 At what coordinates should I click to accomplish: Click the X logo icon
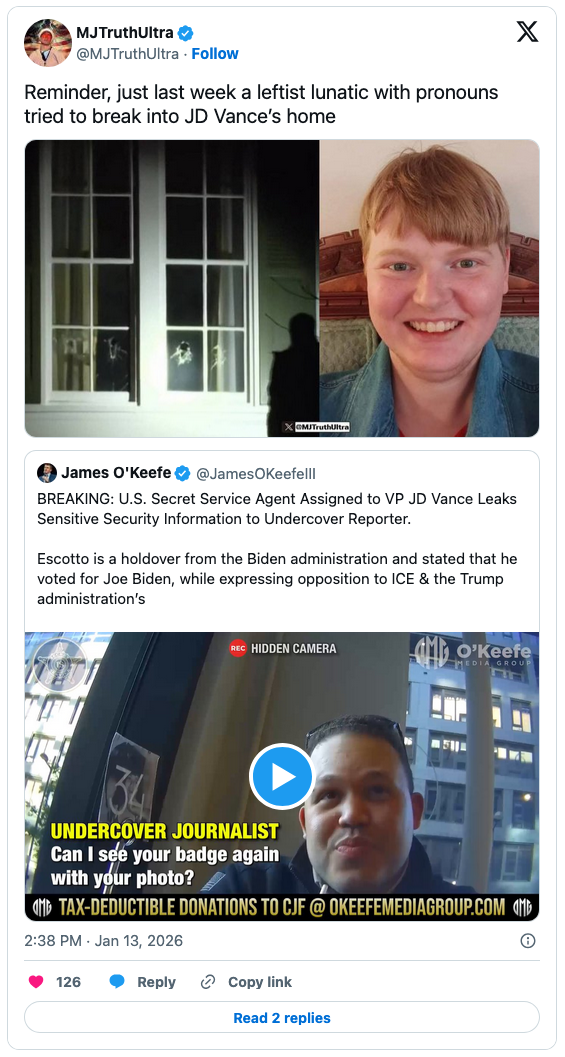(527, 32)
